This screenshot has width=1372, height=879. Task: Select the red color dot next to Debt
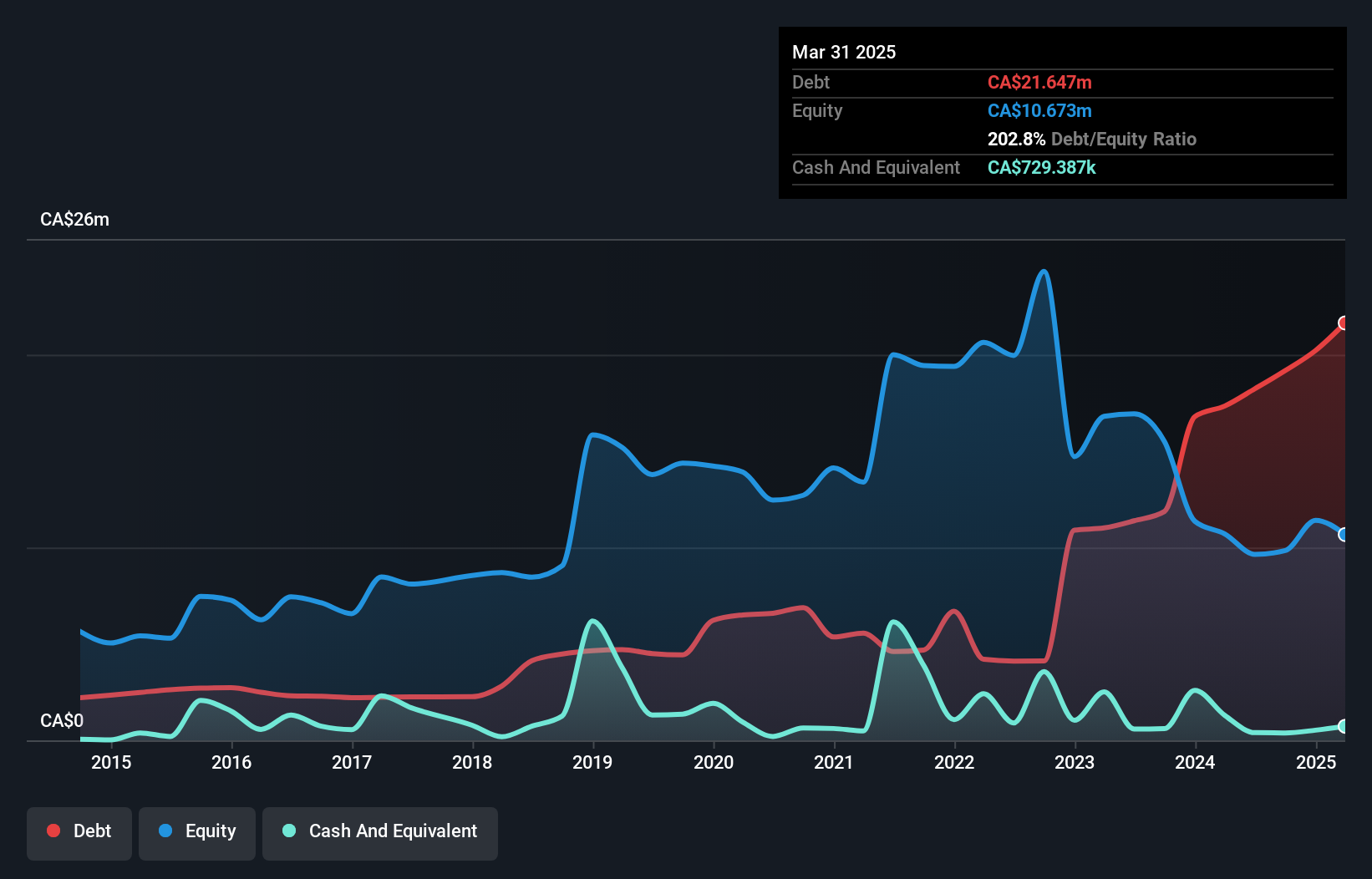coord(53,831)
